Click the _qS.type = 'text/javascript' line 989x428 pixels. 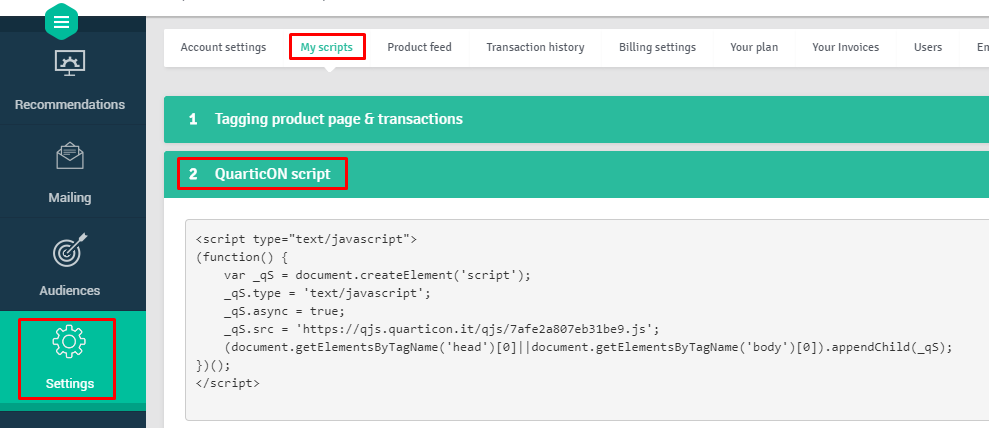pyautogui.click(x=327, y=293)
